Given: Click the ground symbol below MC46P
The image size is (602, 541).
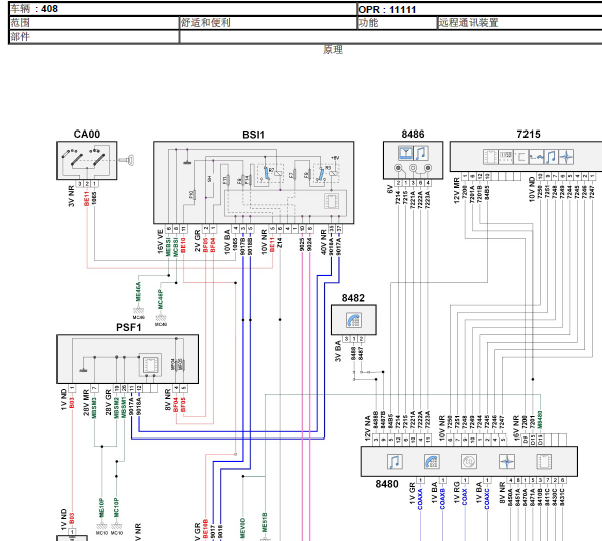Looking at the screenshot, I should coord(160,319).
